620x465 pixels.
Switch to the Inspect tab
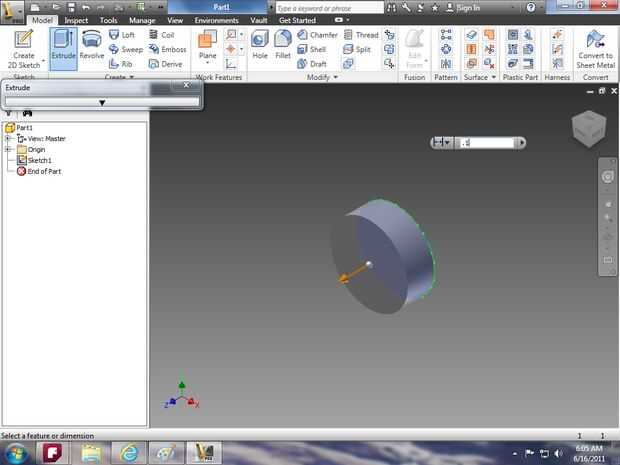76,20
